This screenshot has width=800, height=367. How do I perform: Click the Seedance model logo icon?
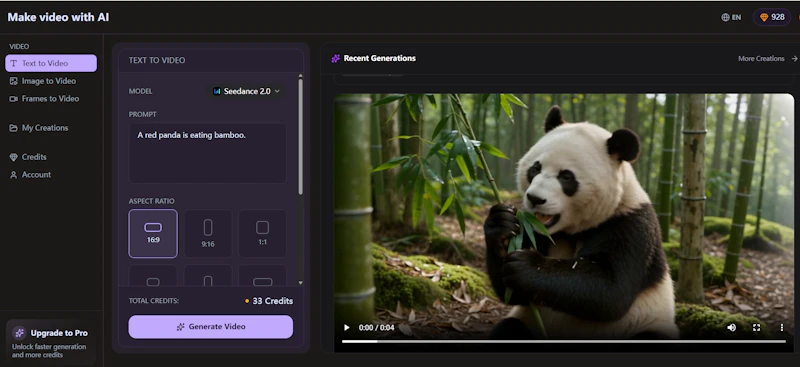point(217,91)
